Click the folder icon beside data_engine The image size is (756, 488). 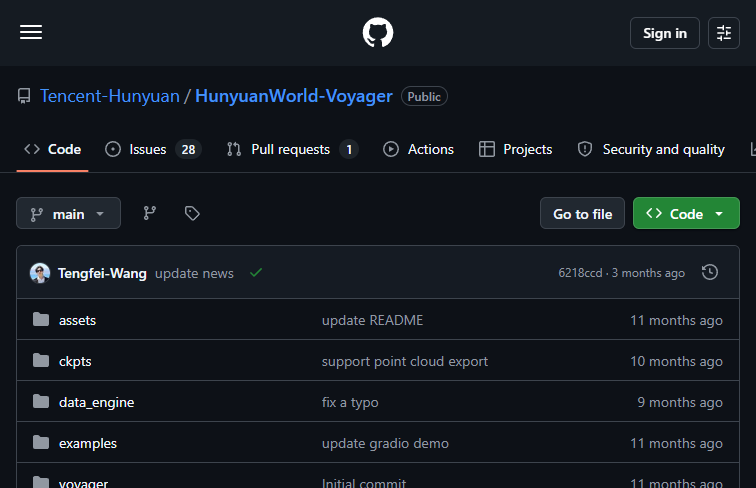(41, 401)
